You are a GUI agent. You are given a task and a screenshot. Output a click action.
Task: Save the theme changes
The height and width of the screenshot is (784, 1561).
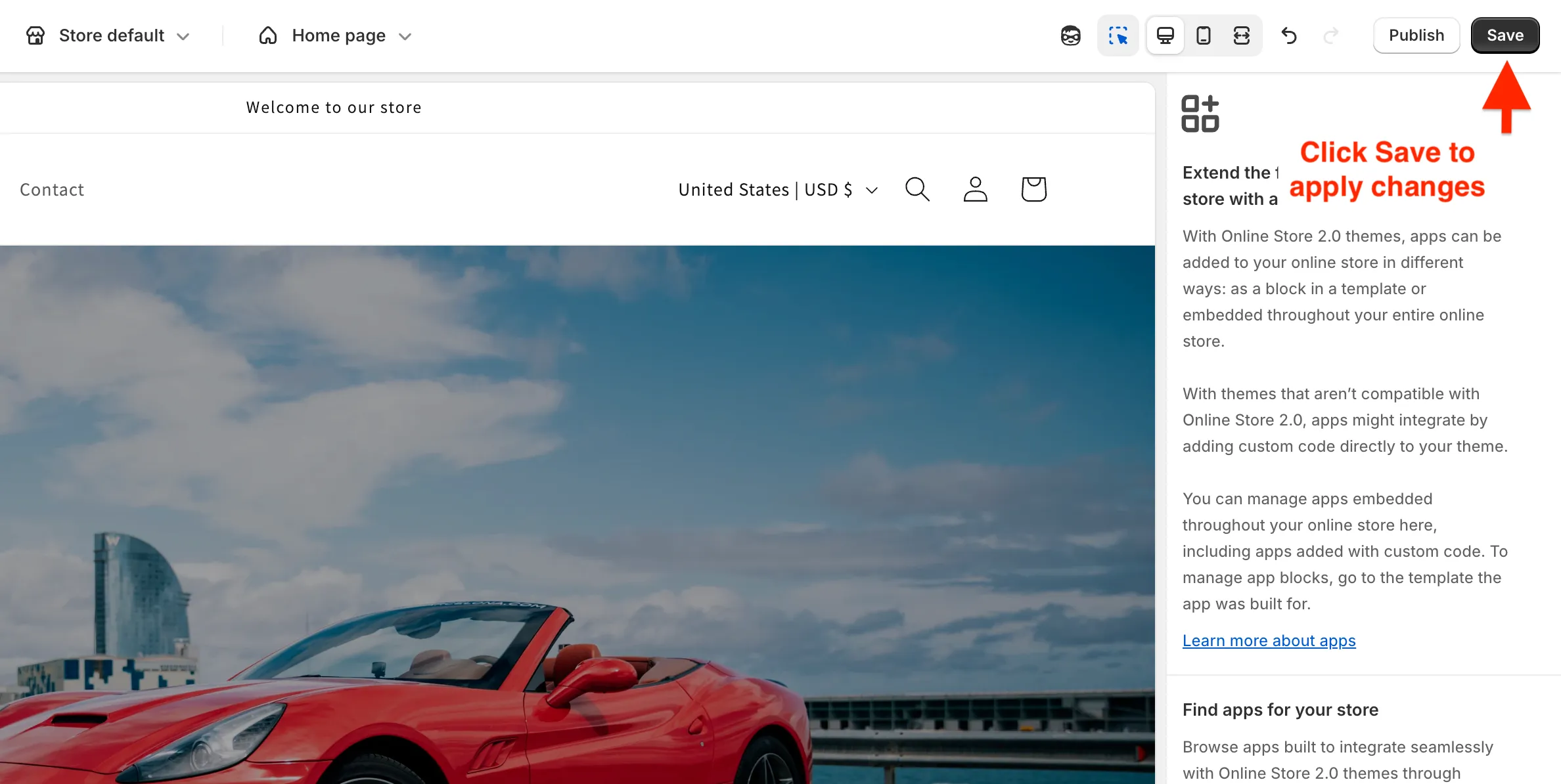(1504, 35)
